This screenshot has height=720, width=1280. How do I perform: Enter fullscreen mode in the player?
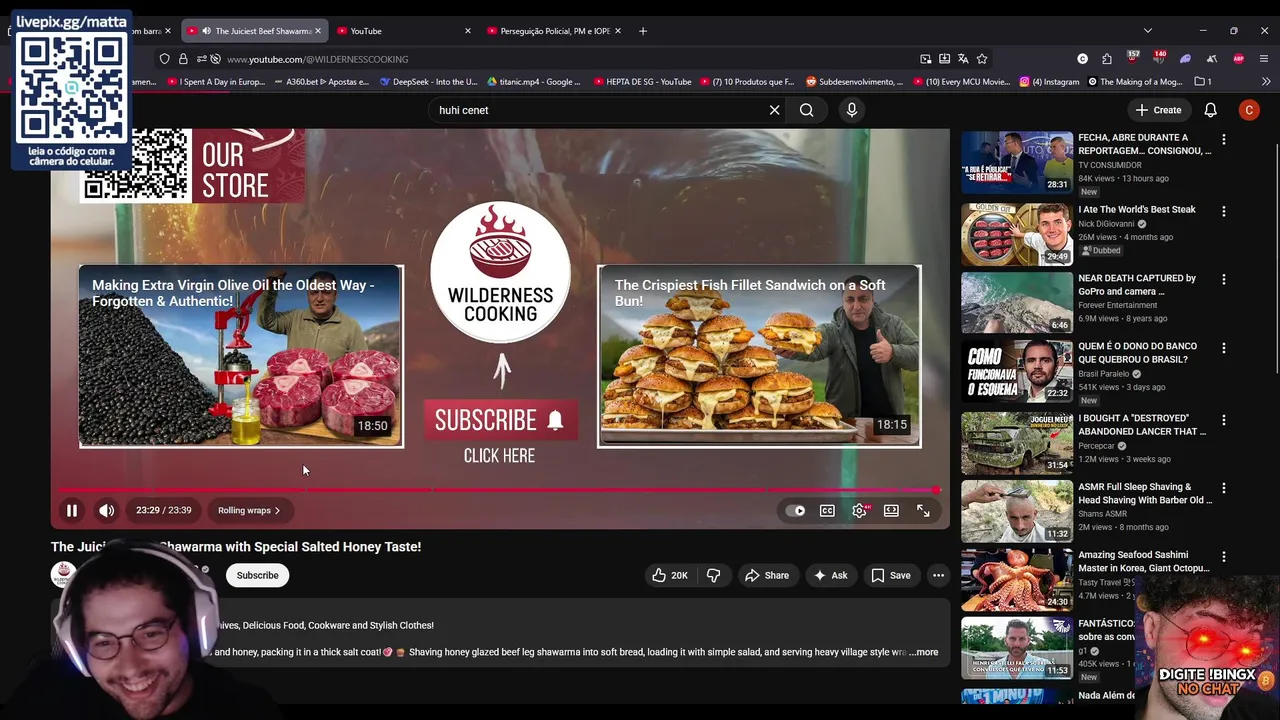click(x=923, y=511)
